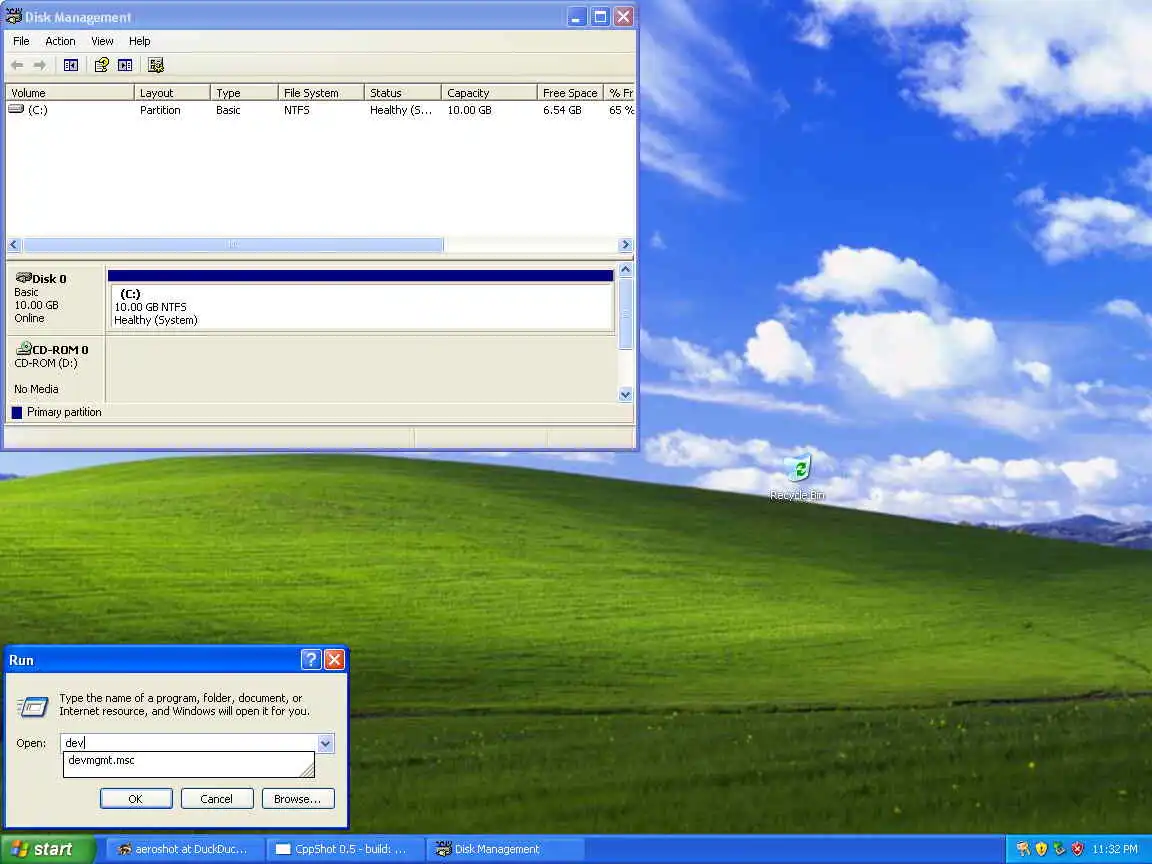Click the 6.54 GB free space cell
Image resolution: width=1152 pixels, height=864 pixels.
[562, 110]
